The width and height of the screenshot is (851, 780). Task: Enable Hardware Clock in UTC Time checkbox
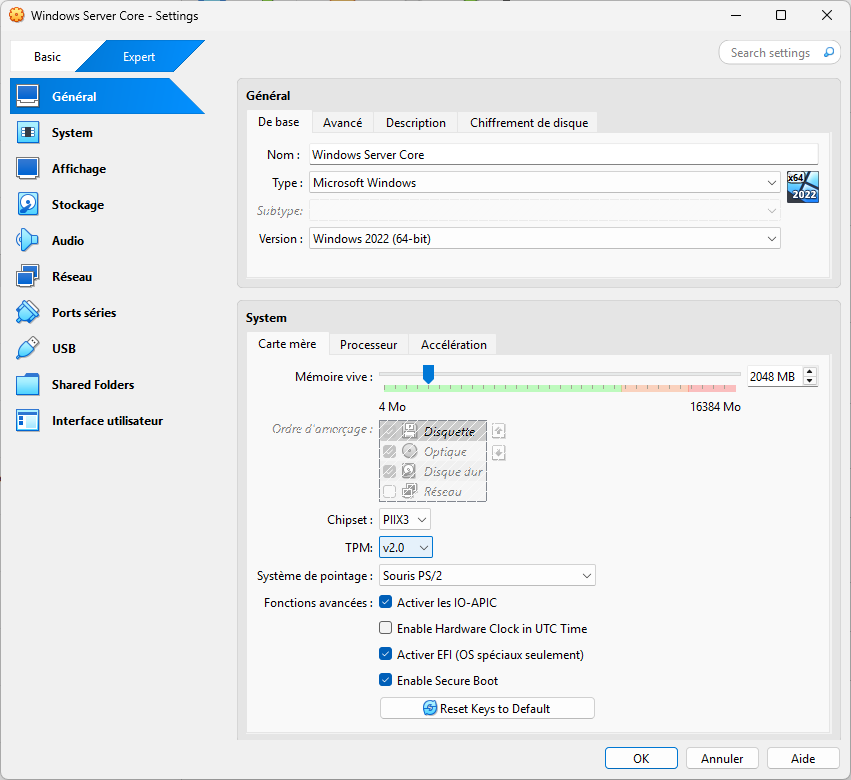(x=385, y=628)
